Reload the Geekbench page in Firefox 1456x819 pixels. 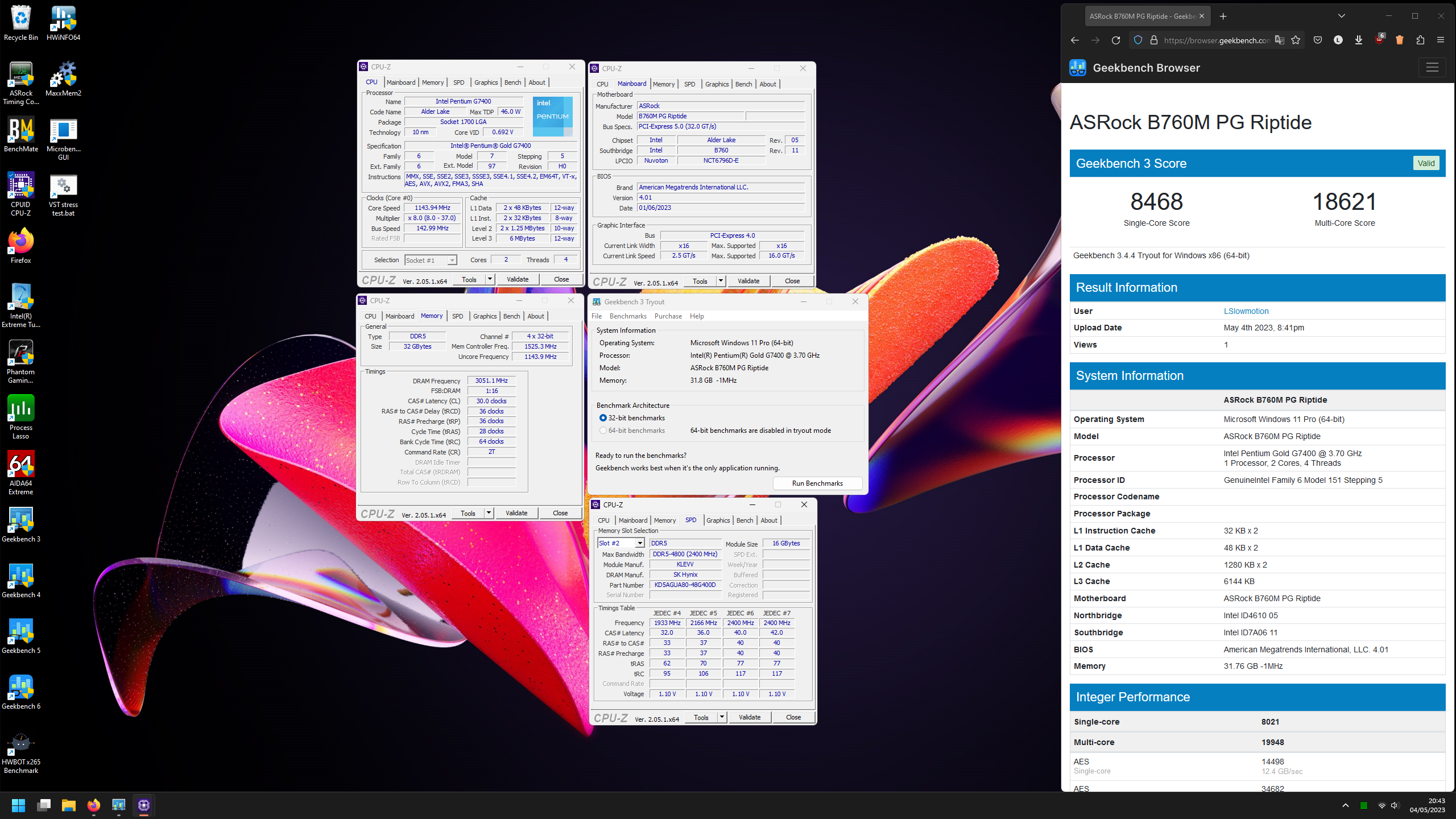pos(1116,40)
